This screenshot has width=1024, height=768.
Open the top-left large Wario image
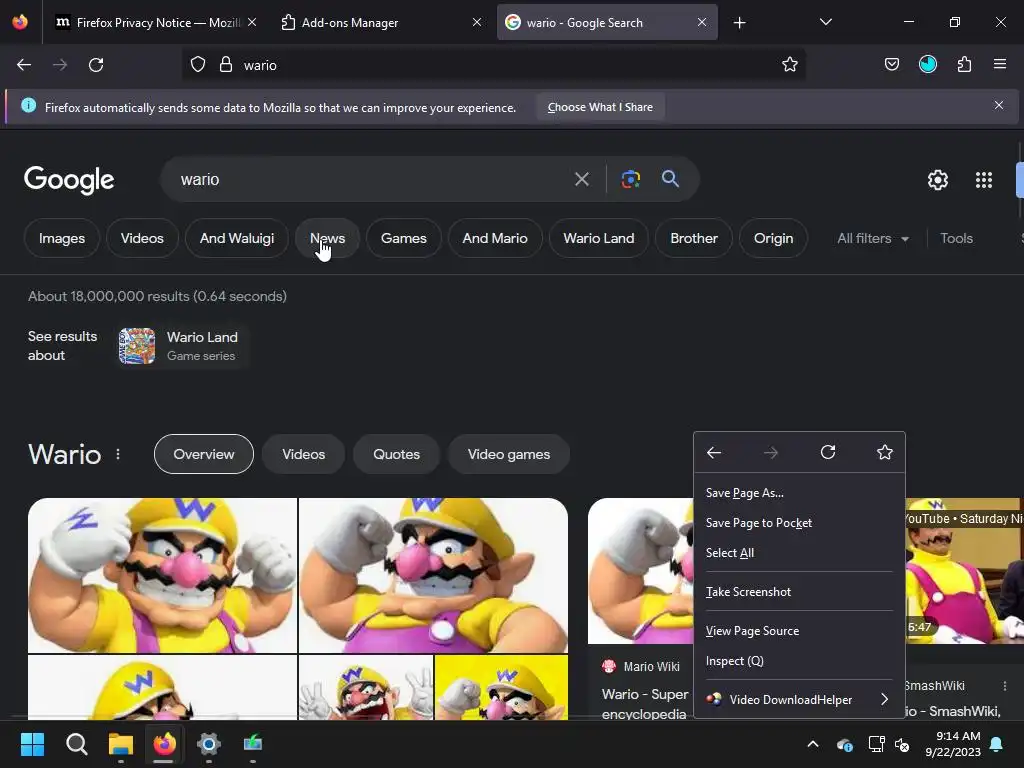tap(162, 575)
